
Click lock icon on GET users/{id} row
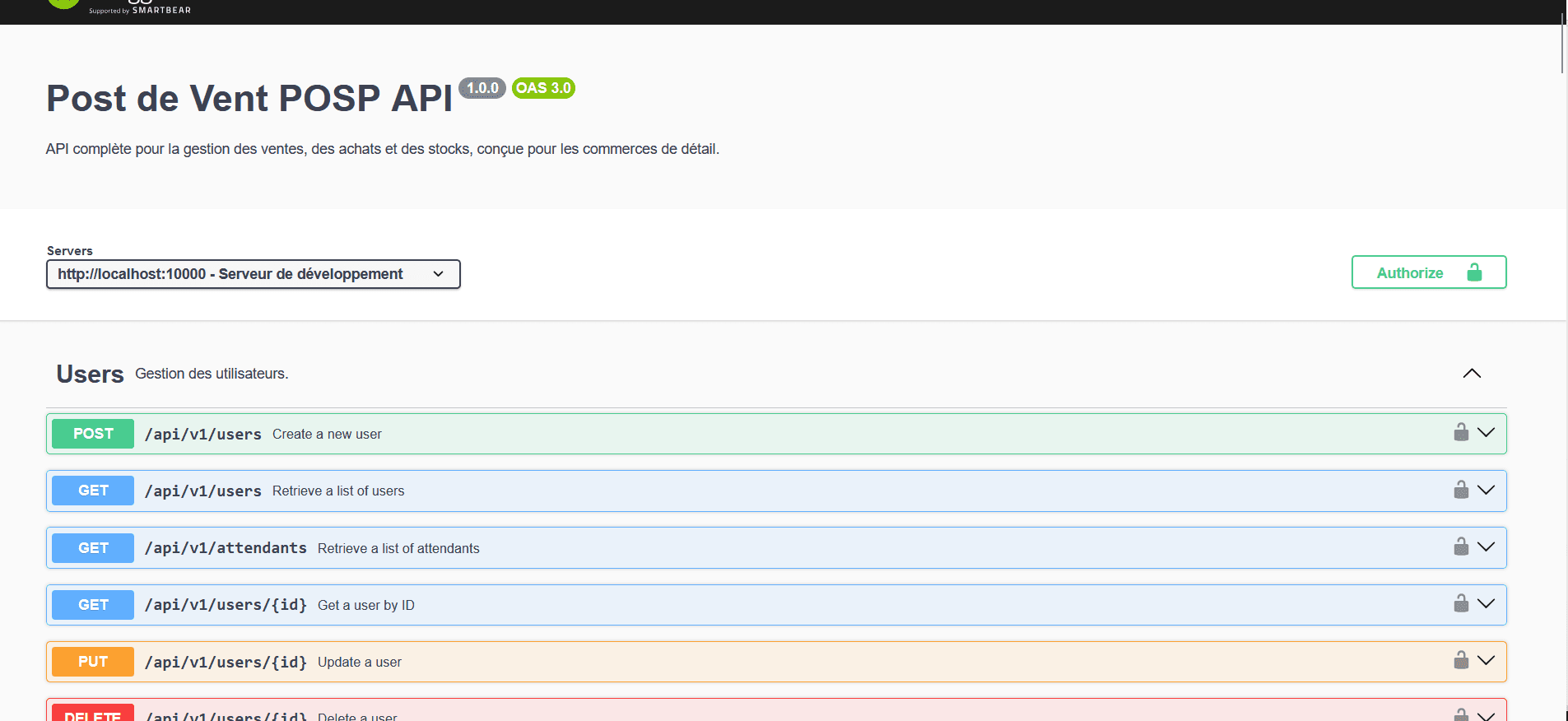(1461, 604)
